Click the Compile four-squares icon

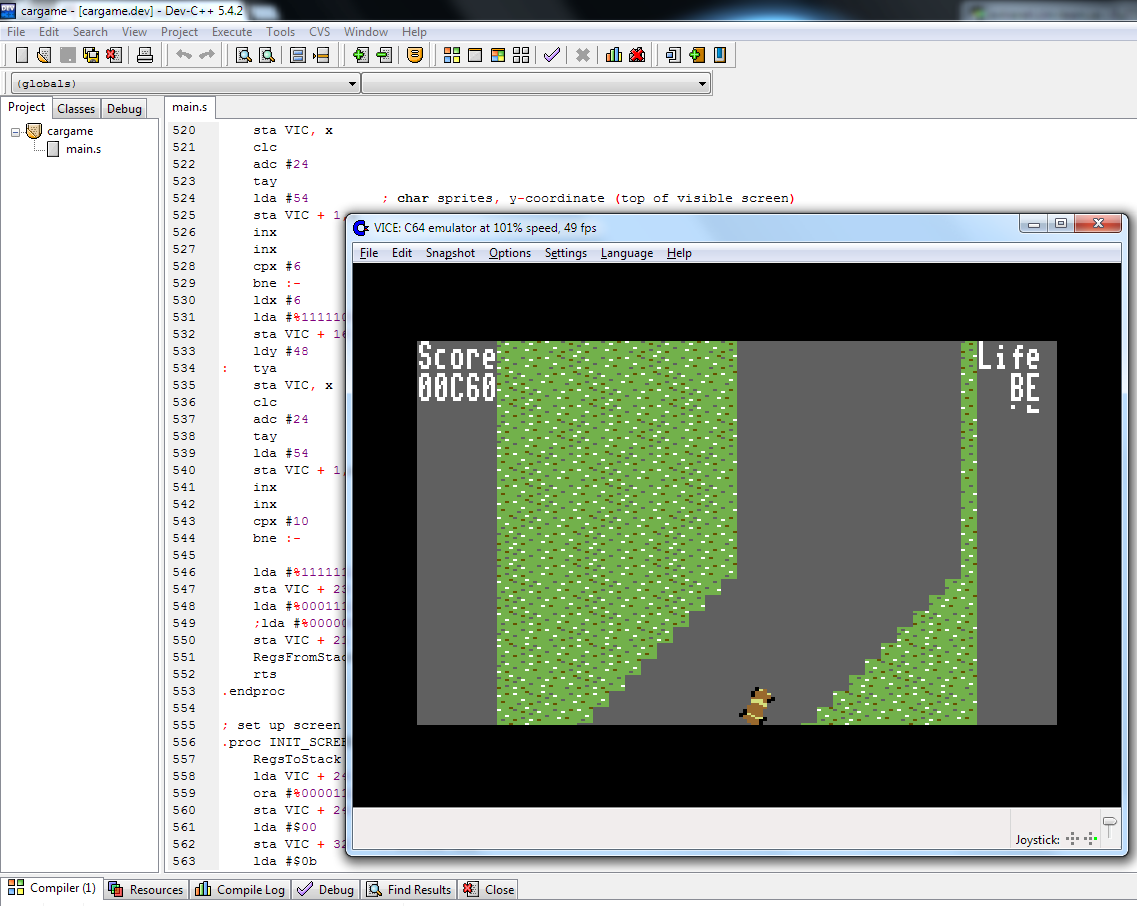[x=452, y=55]
